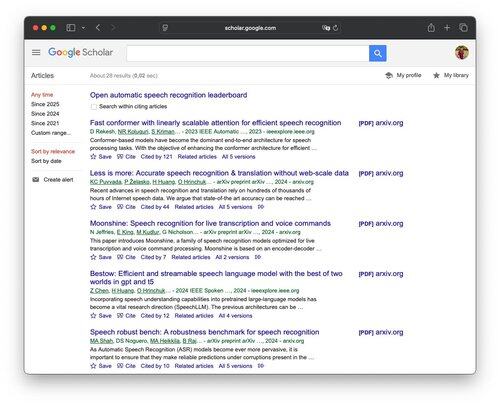Open the Custom range option

coord(51,133)
